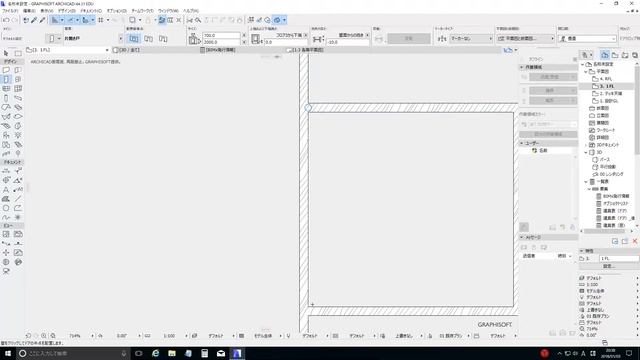Select the Wall tool in the toolbox

(6, 70)
